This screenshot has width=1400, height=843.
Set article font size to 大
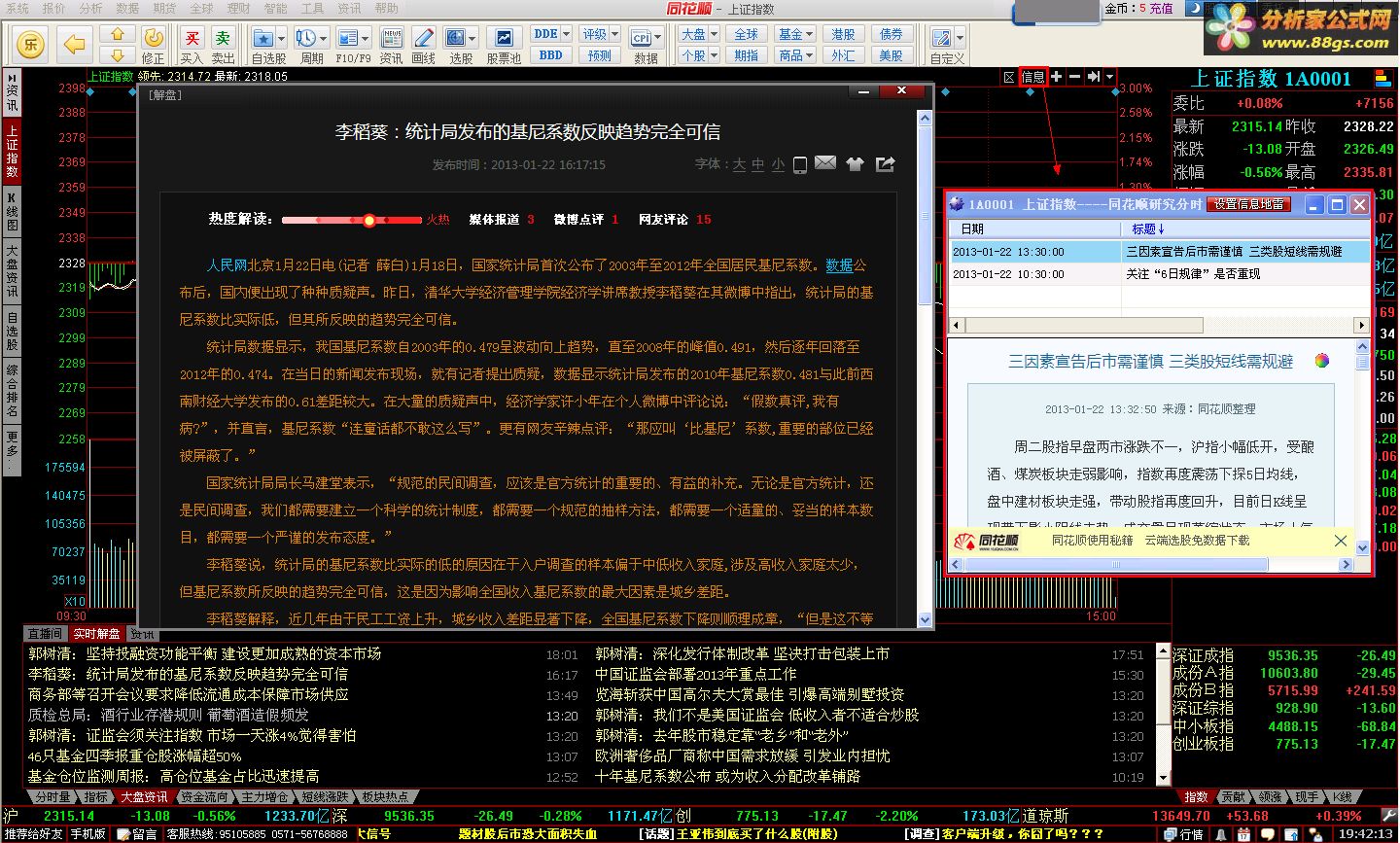[x=739, y=164]
